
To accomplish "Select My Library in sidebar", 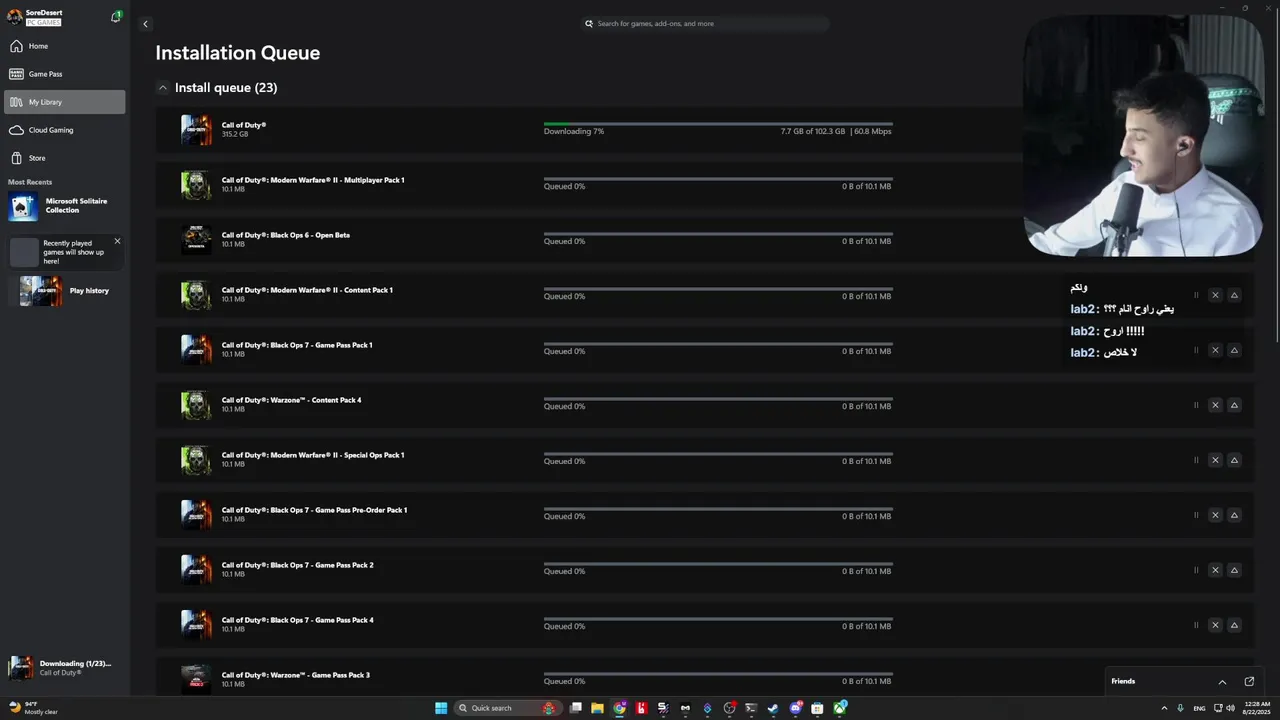I will click(x=64, y=102).
